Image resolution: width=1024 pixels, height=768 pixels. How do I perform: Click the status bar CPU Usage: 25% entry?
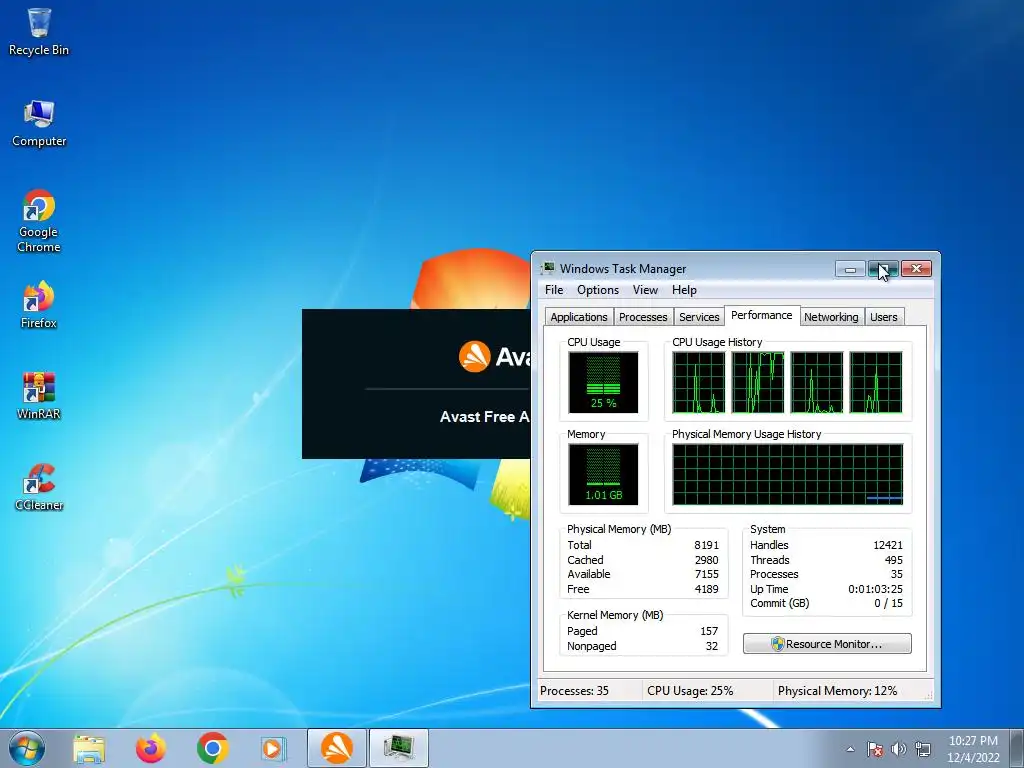690,691
